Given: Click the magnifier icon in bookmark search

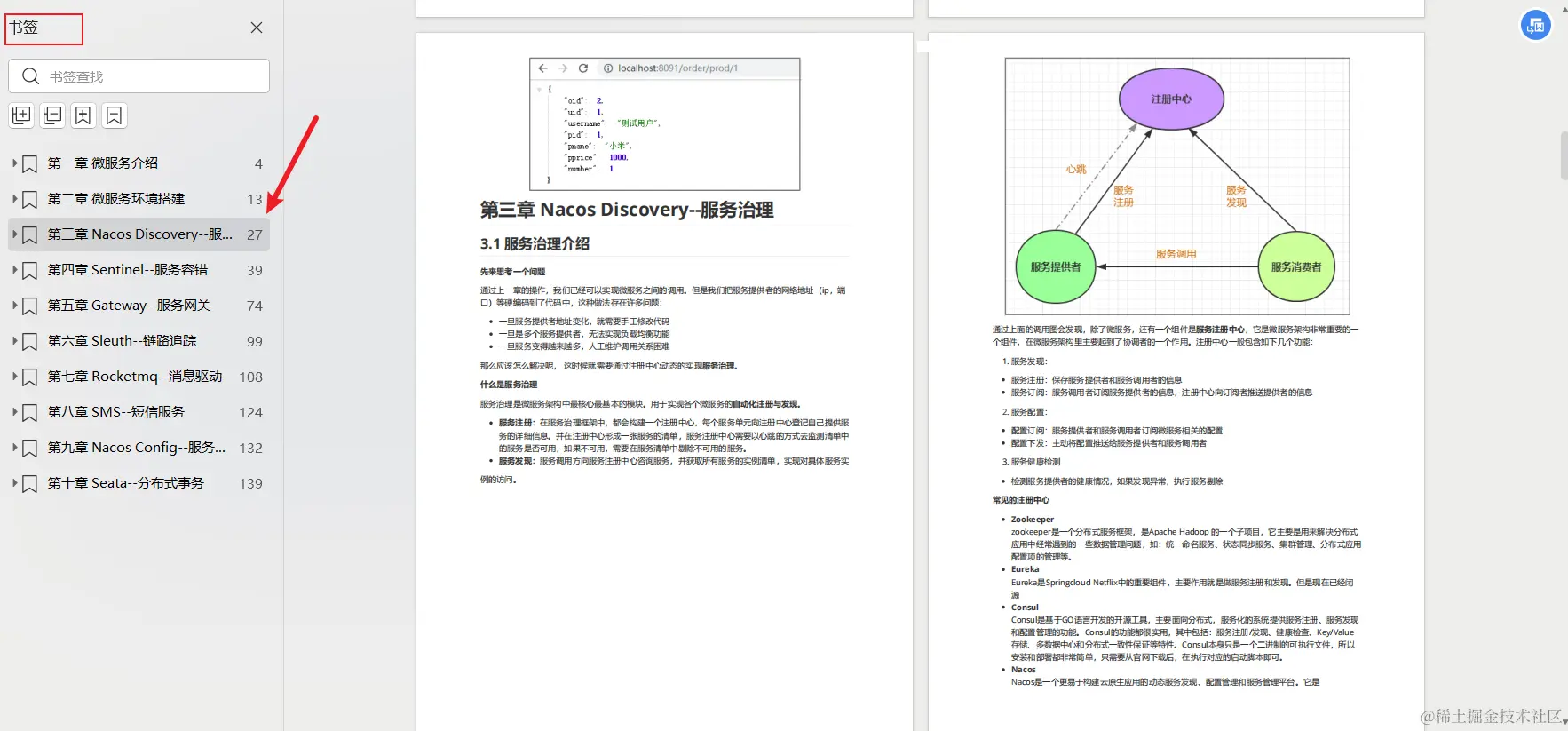Looking at the screenshot, I should pyautogui.click(x=30, y=76).
